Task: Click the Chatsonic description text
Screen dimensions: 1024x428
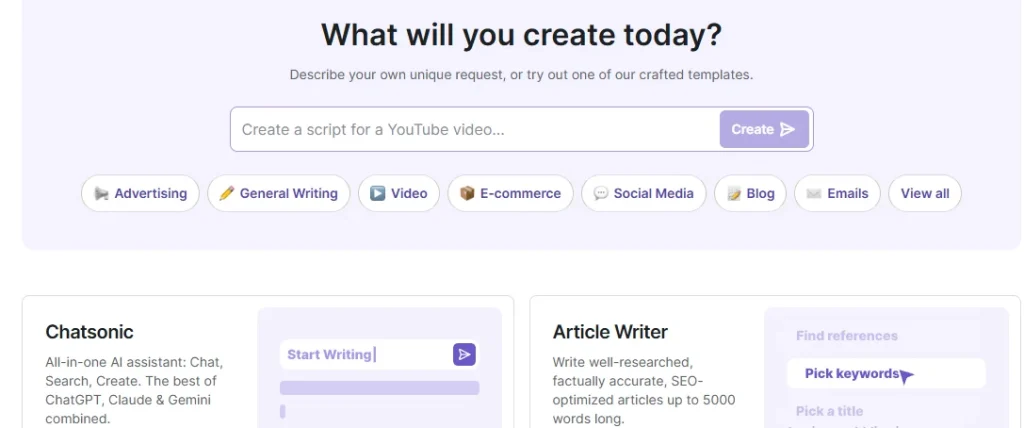Action: tap(134, 390)
